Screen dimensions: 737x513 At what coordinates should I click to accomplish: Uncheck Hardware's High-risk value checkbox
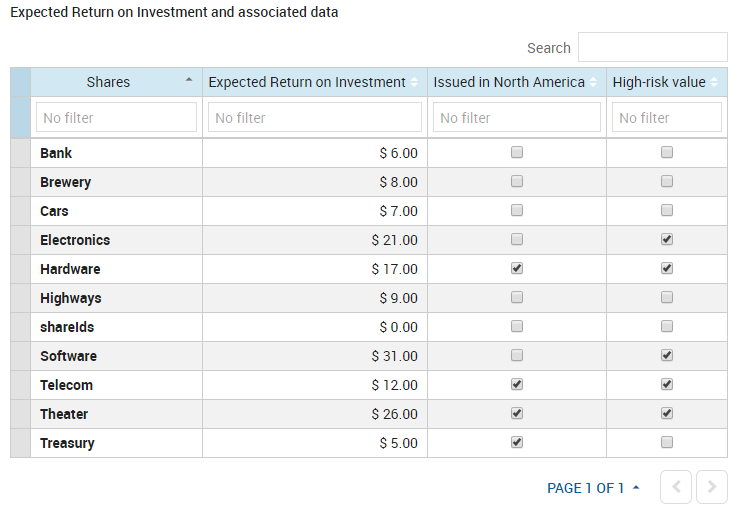click(x=667, y=269)
